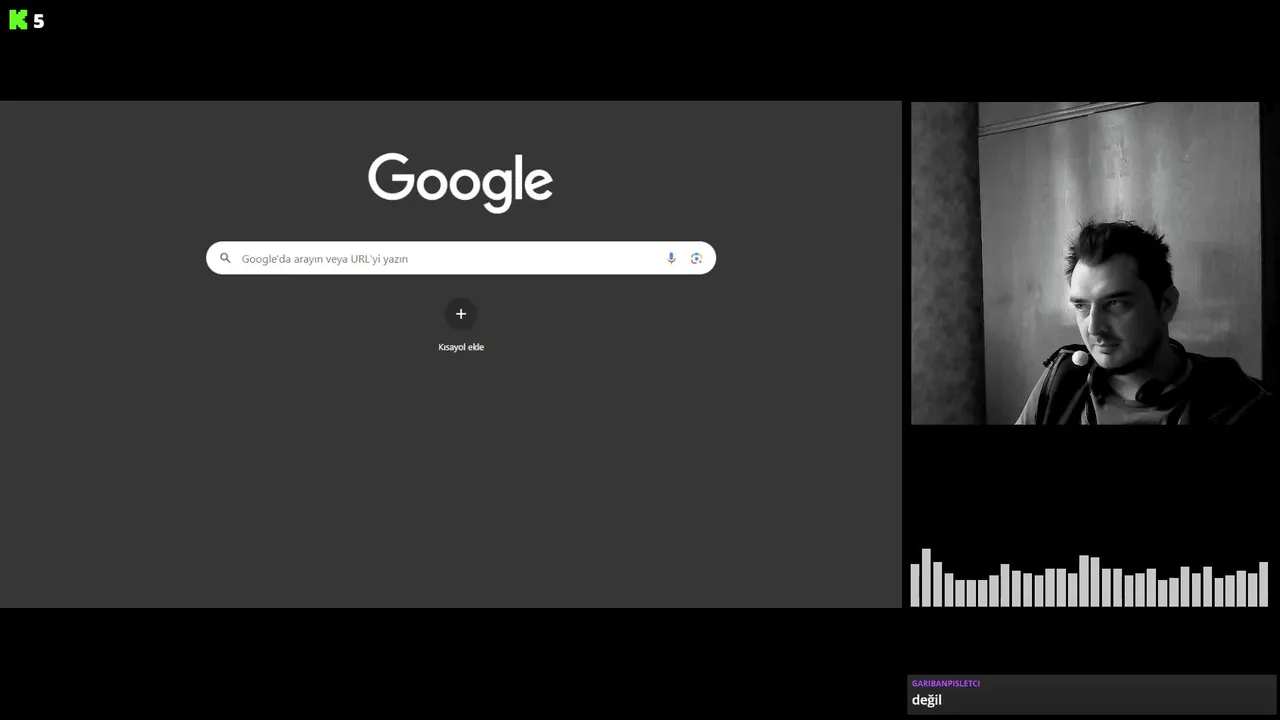Add a shortcut with the plus button

point(461,314)
